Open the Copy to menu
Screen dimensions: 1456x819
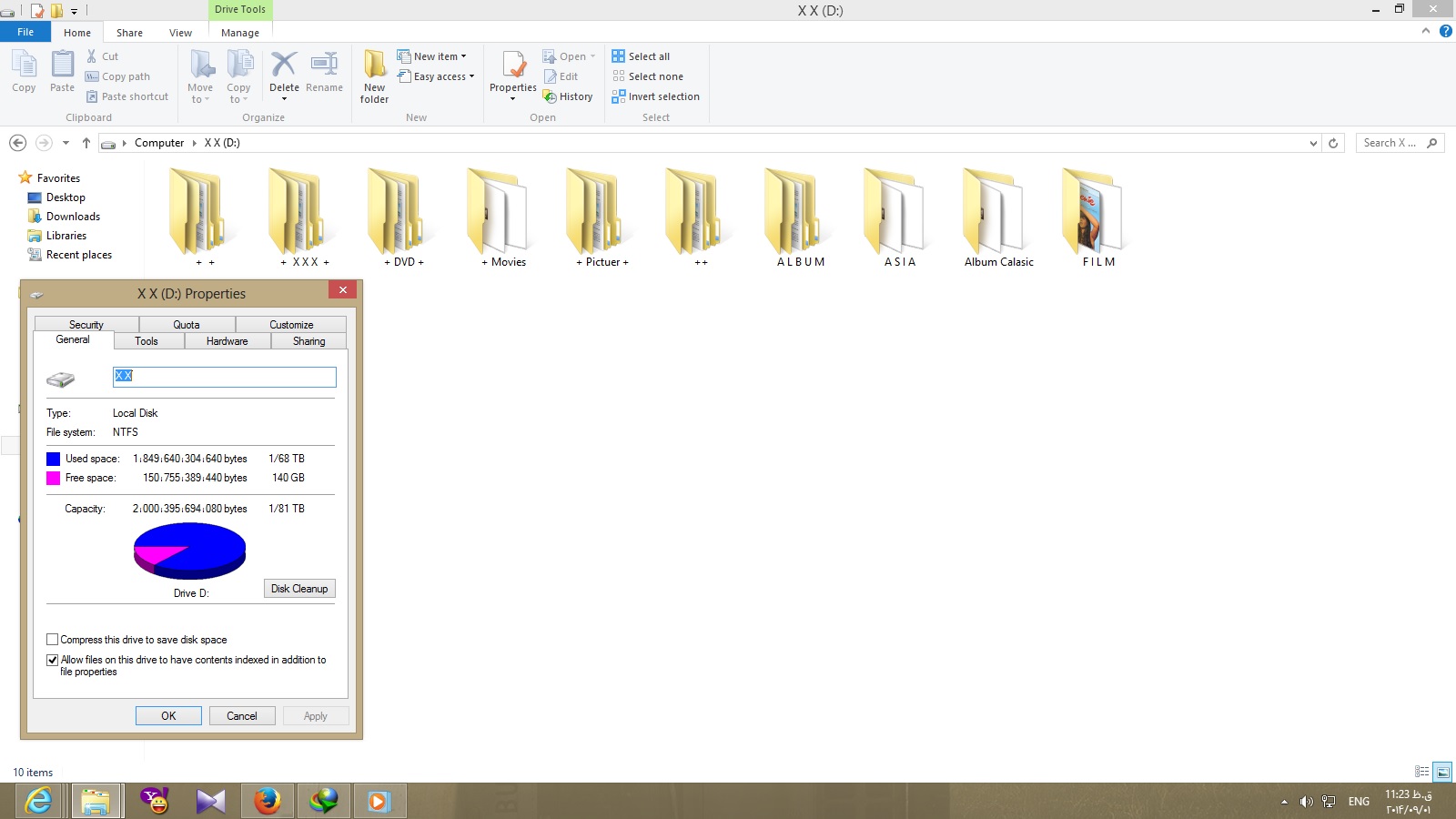pos(238,76)
